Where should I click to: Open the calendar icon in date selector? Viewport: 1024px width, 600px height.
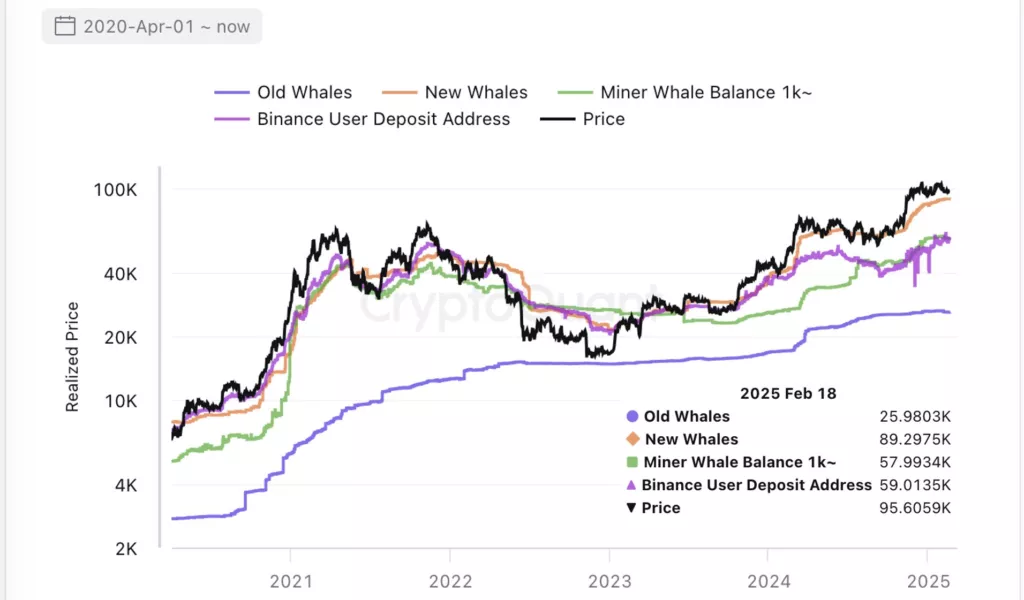65,26
